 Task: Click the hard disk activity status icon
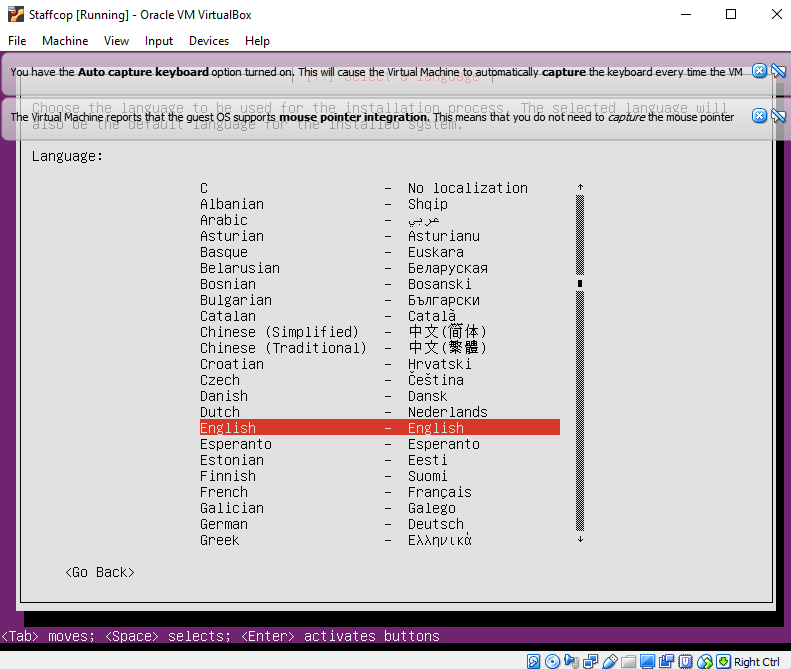click(533, 661)
